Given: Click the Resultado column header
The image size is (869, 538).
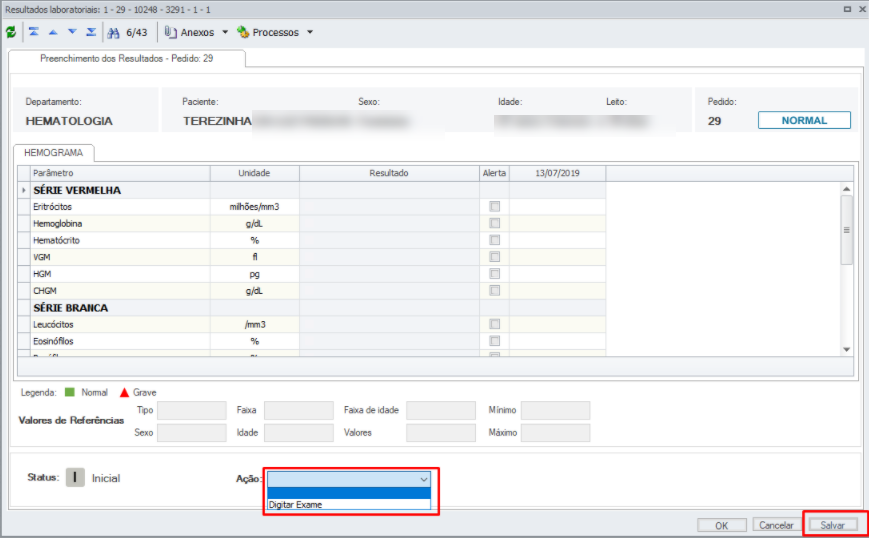Looking at the screenshot, I should [x=389, y=173].
